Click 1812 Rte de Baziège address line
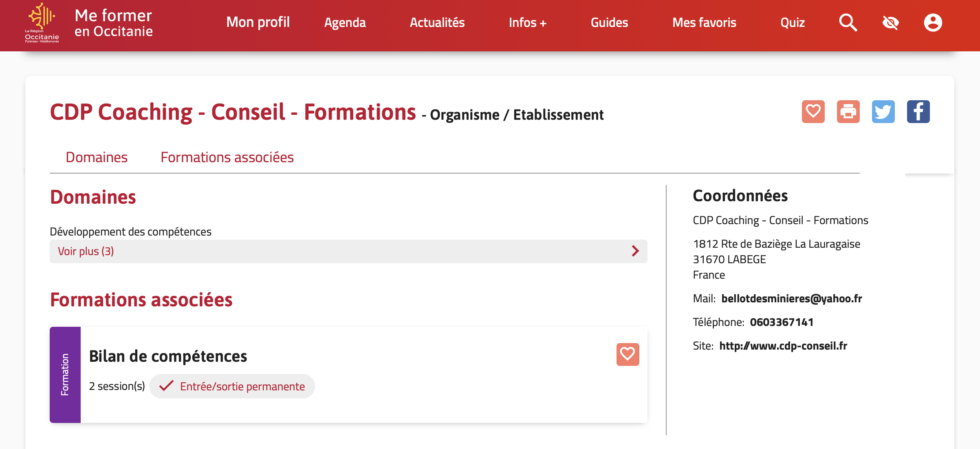Image resolution: width=980 pixels, height=449 pixels. 777,244
